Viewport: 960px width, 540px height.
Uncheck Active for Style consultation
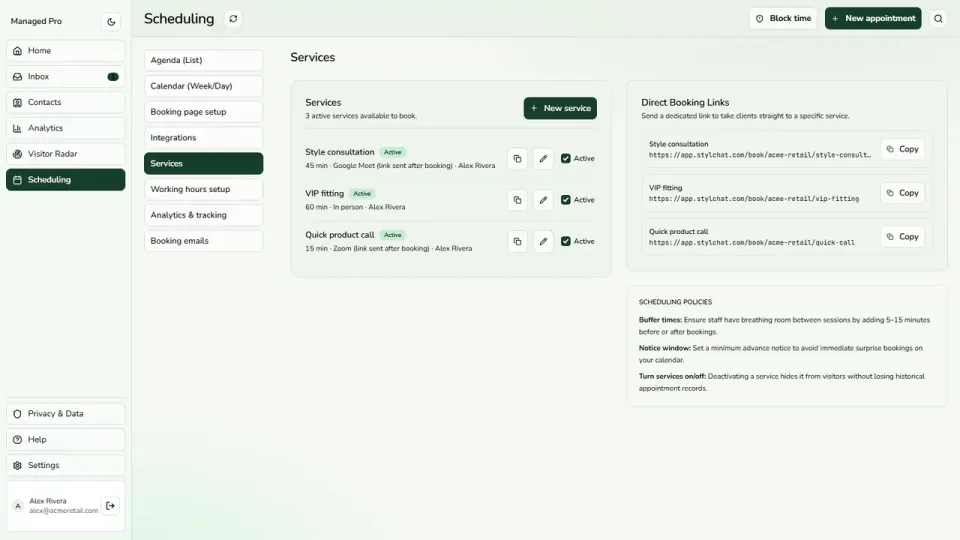[566, 159]
